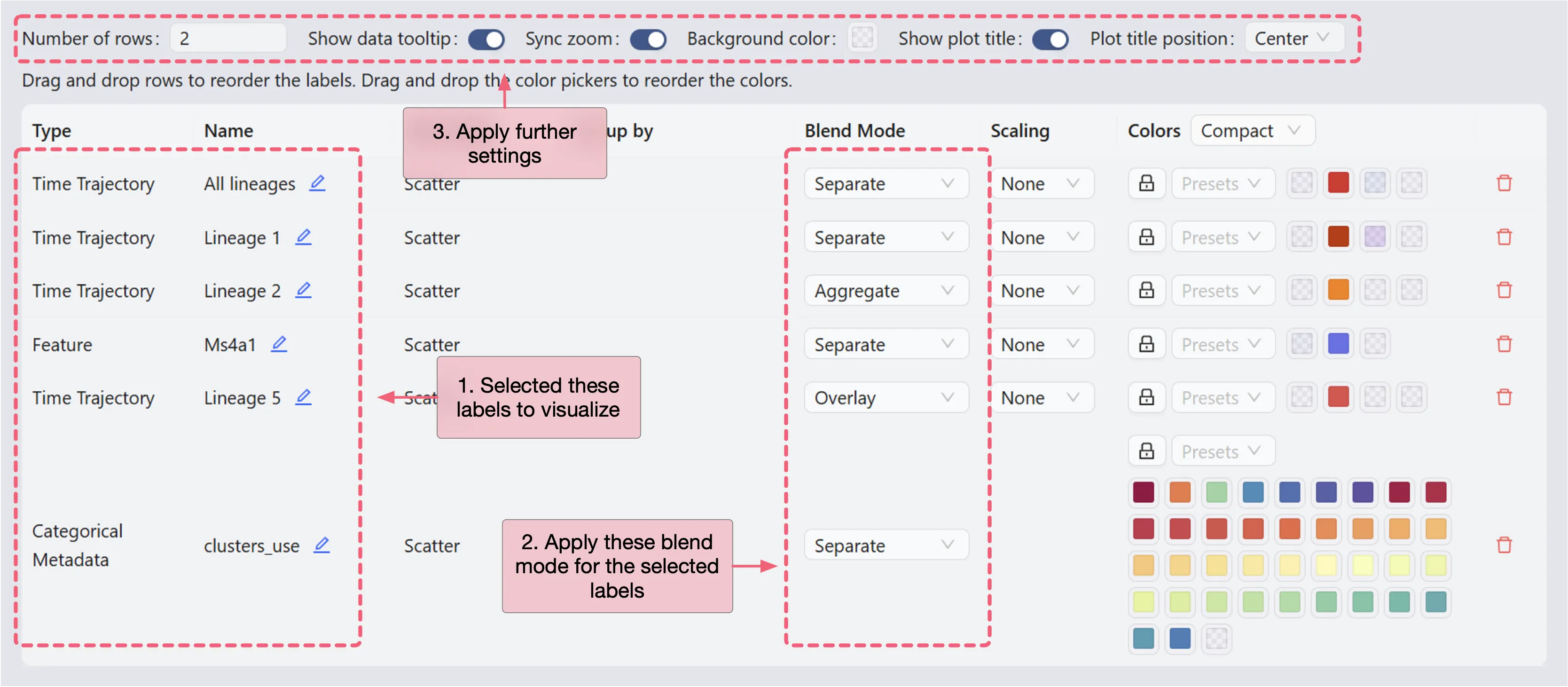Open the Overlay blend mode dropdown for Lineage 5

point(885,398)
